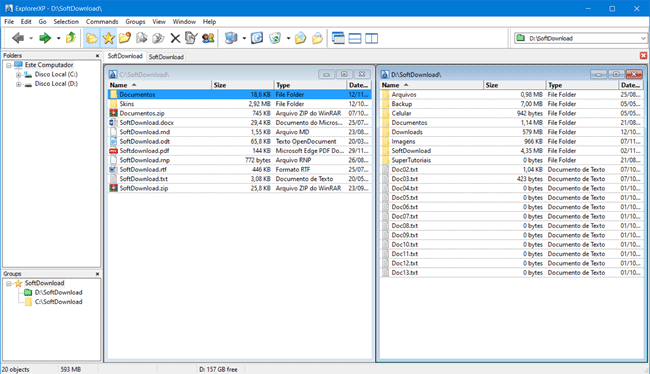Viewport: 650px width, 374px height.
Task: Open the Edit menu
Action: coord(26,22)
